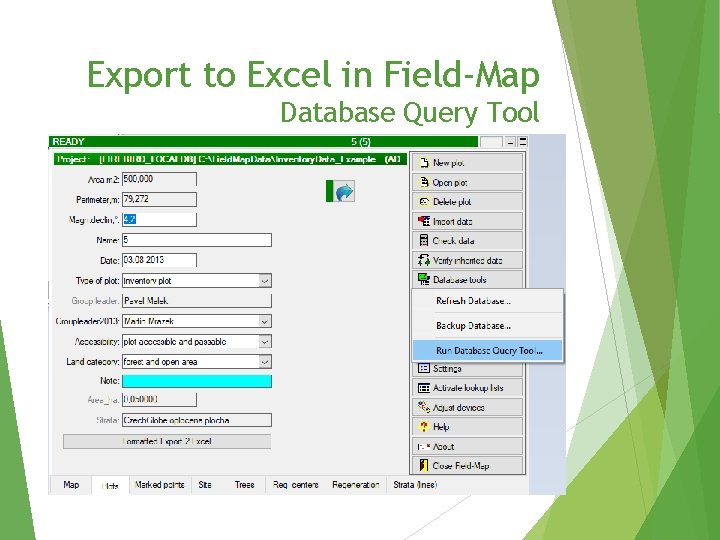
Task: Click the Activate lookup lists icon
Action: coord(424,388)
